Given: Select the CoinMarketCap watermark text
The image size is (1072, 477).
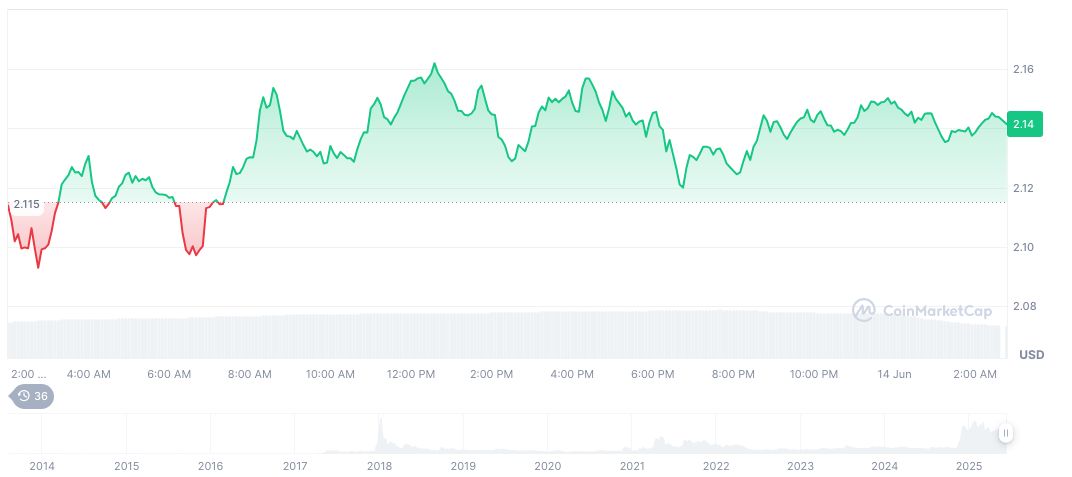Looking at the screenshot, I should coord(937,311).
